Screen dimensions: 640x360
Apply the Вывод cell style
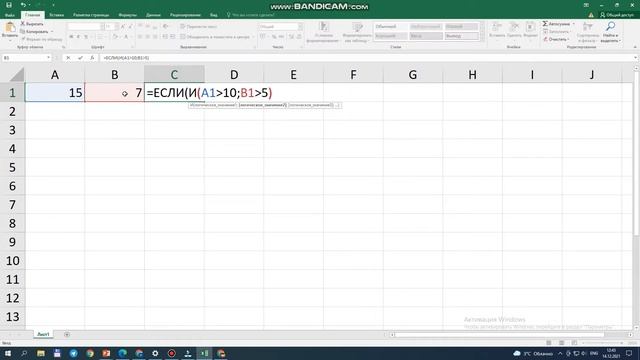pyautogui.click(x=461, y=36)
